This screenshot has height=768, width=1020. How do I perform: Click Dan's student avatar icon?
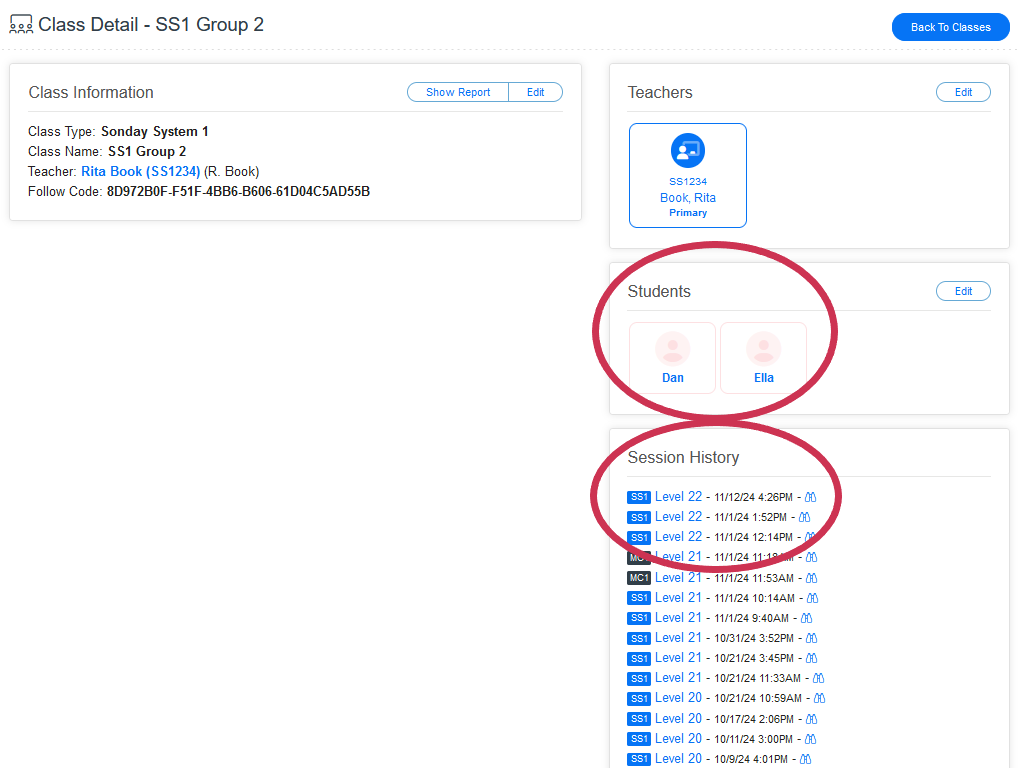[x=673, y=349]
